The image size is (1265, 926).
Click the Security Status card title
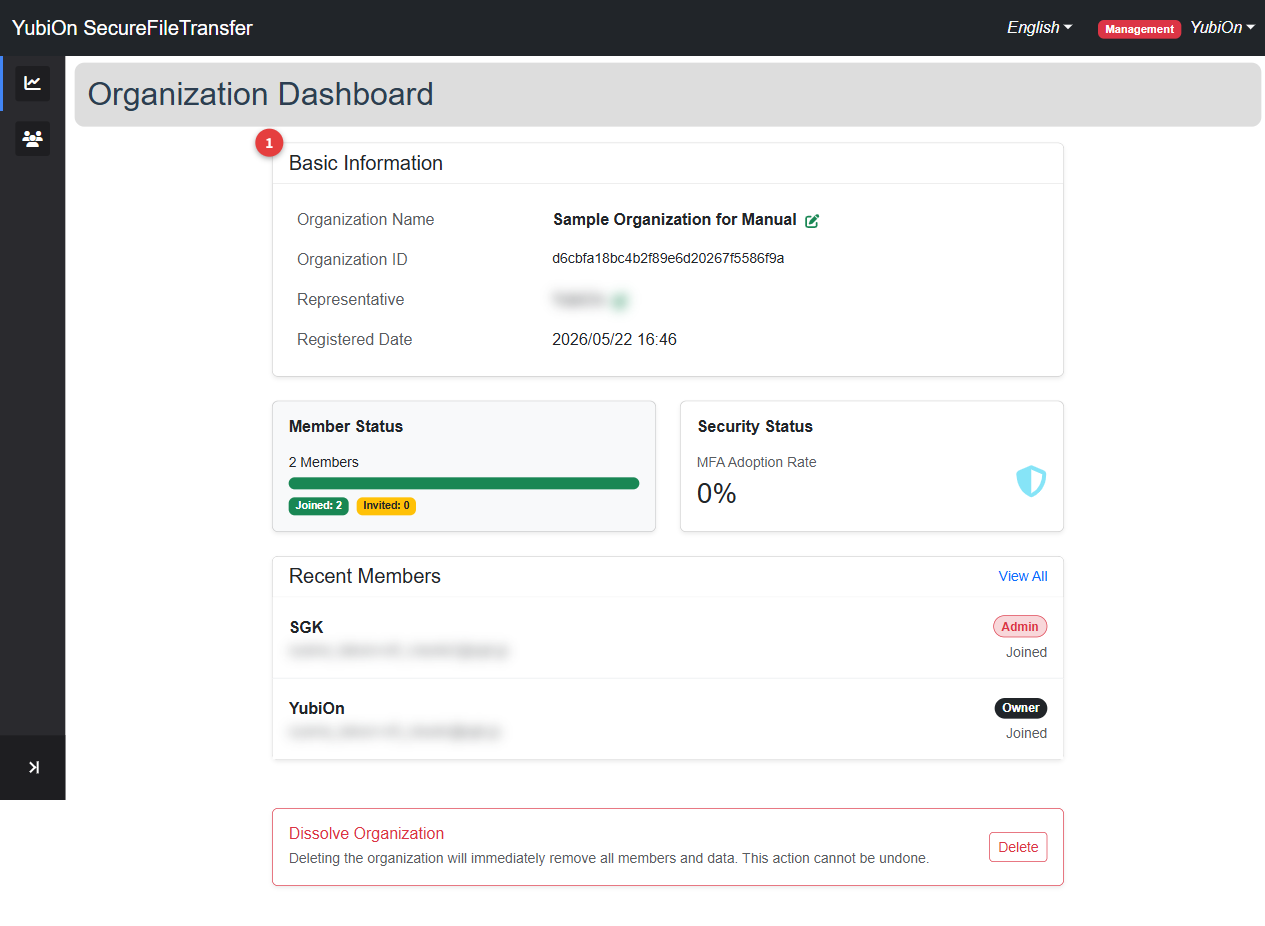(x=755, y=426)
